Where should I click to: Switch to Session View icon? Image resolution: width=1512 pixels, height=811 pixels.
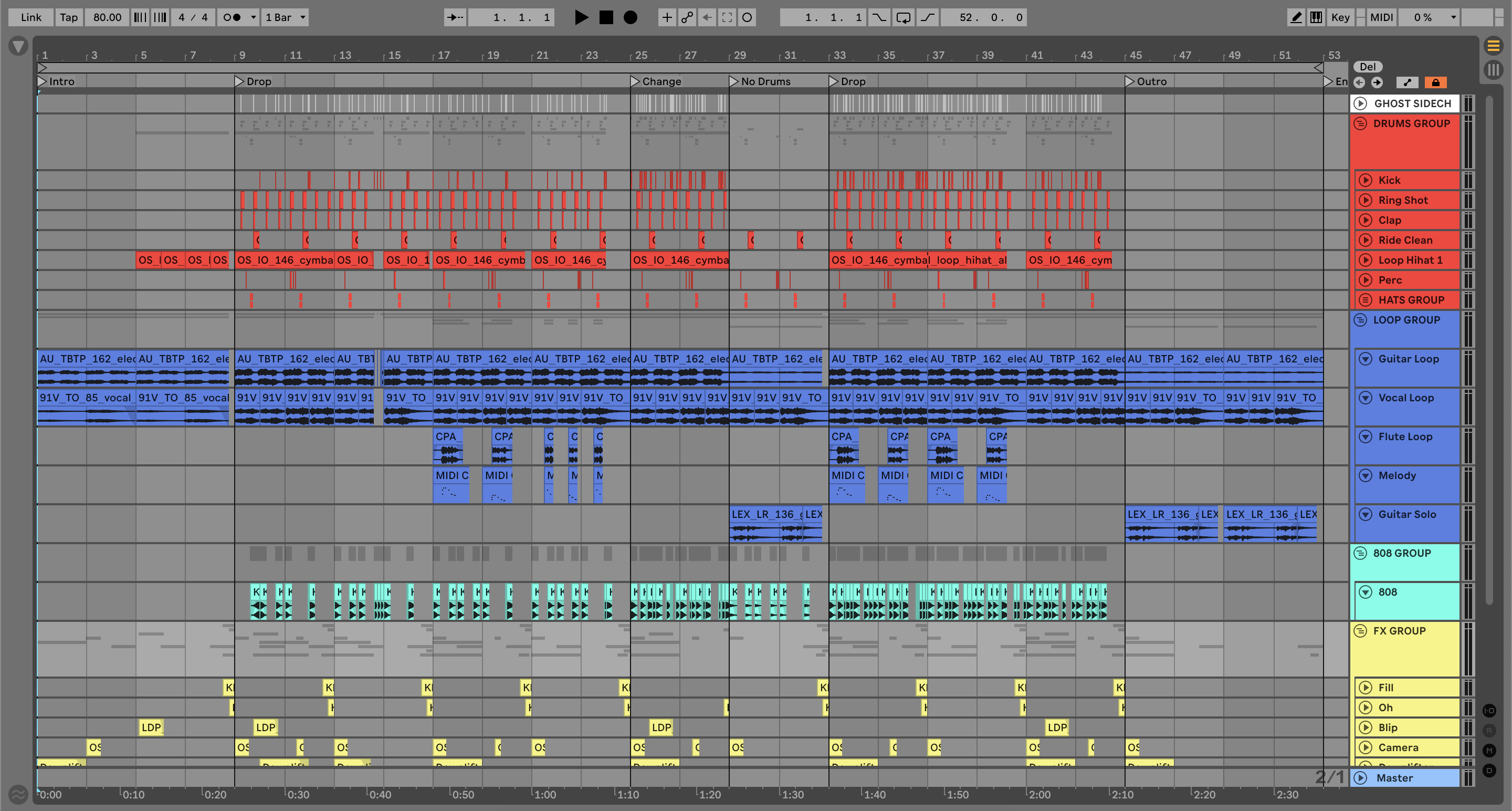1493,70
